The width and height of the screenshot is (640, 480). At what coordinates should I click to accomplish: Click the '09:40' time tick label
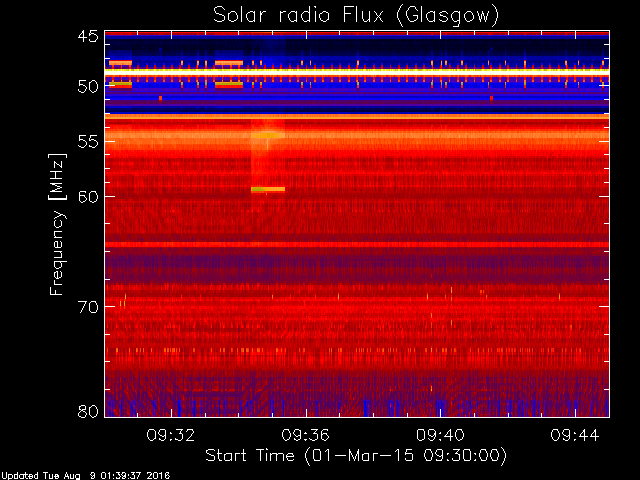coord(440,435)
